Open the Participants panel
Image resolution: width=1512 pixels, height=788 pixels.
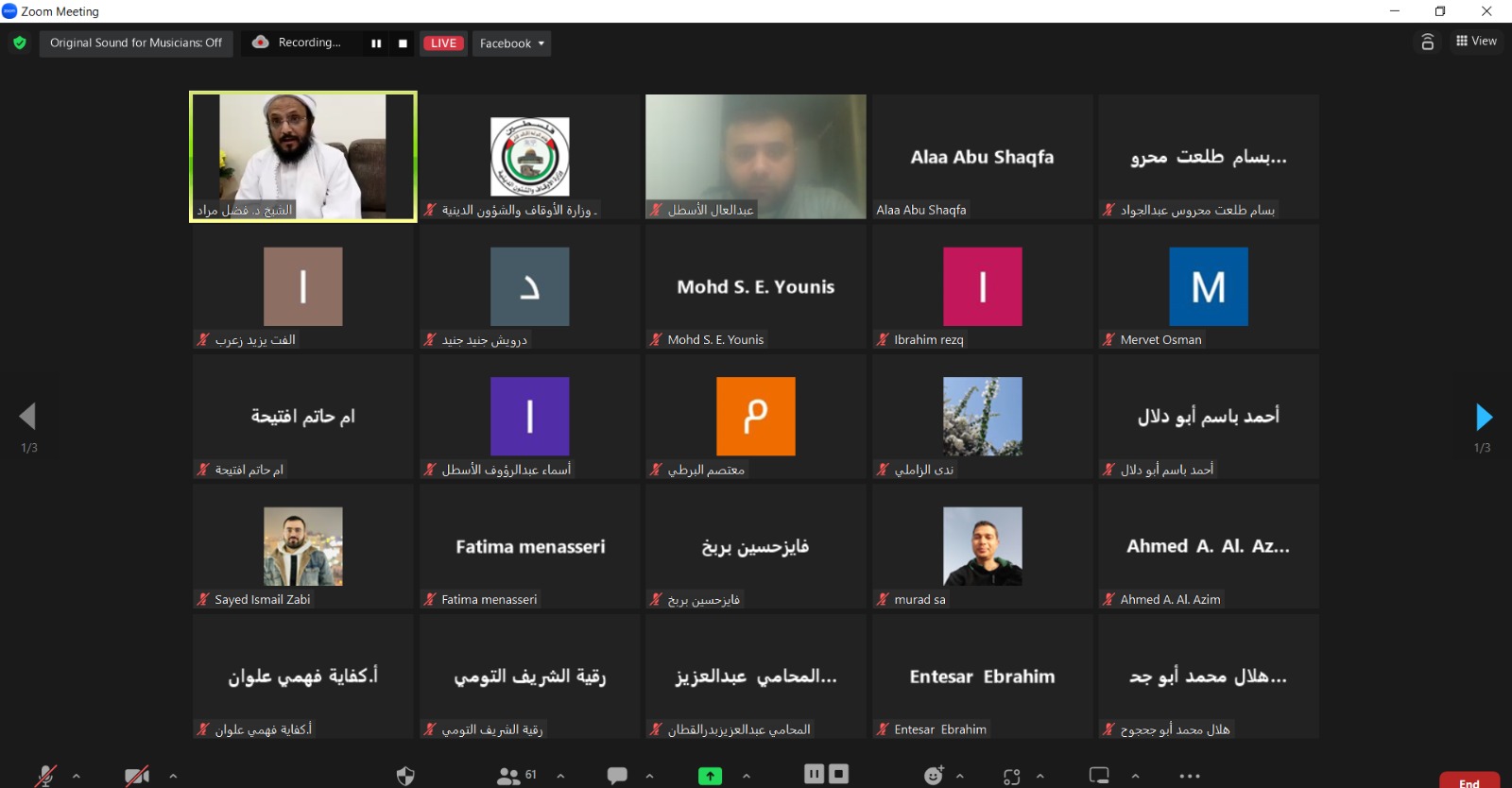tap(510, 776)
